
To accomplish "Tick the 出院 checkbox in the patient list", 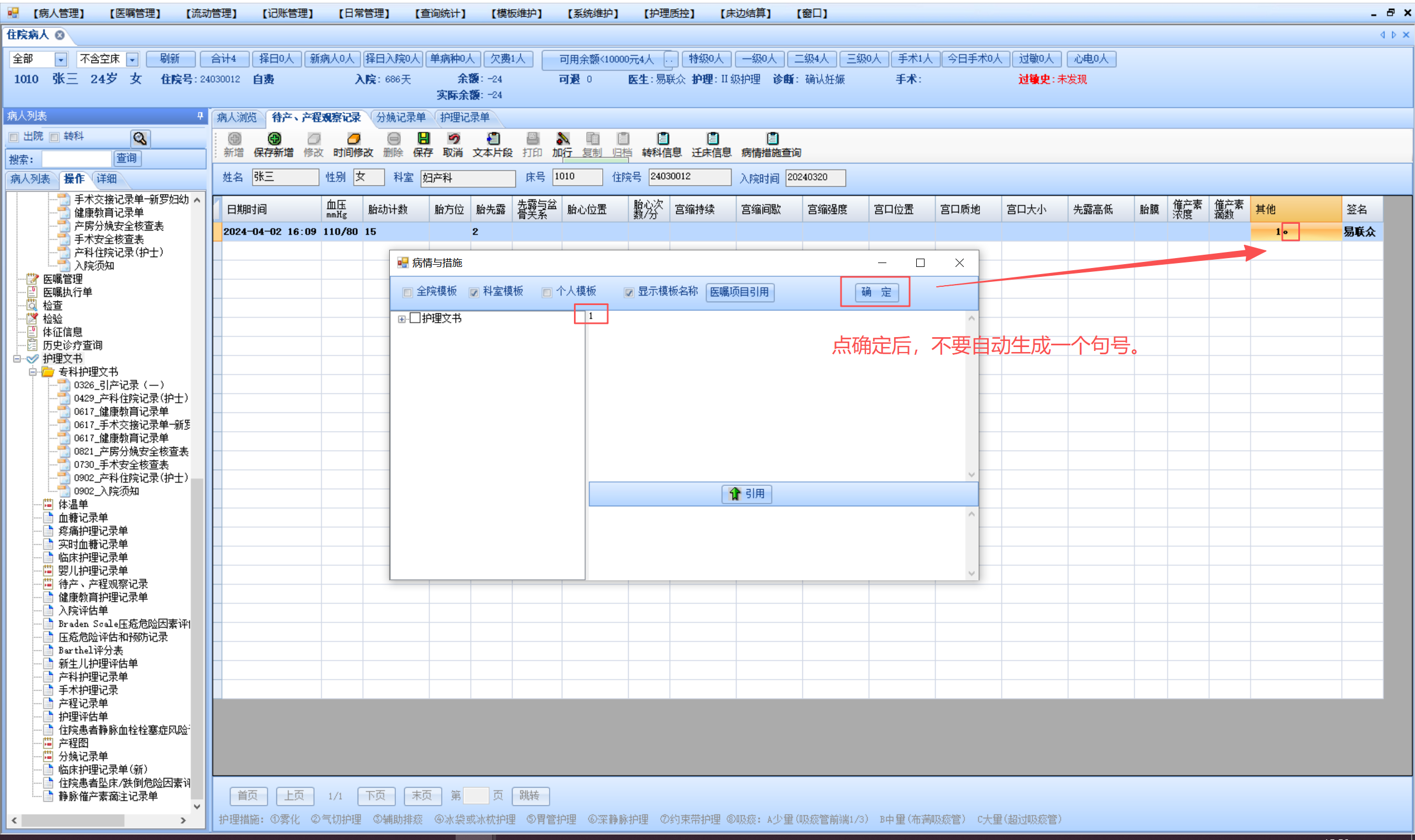I will click(x=14, y=137).
